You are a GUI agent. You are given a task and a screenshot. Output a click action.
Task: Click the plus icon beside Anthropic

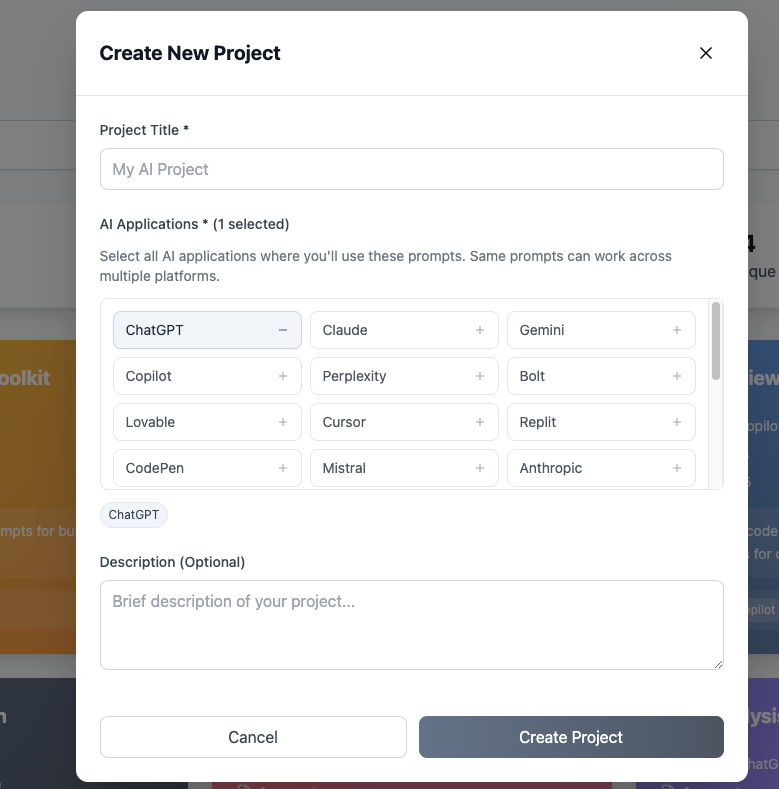tap(677, 468)
